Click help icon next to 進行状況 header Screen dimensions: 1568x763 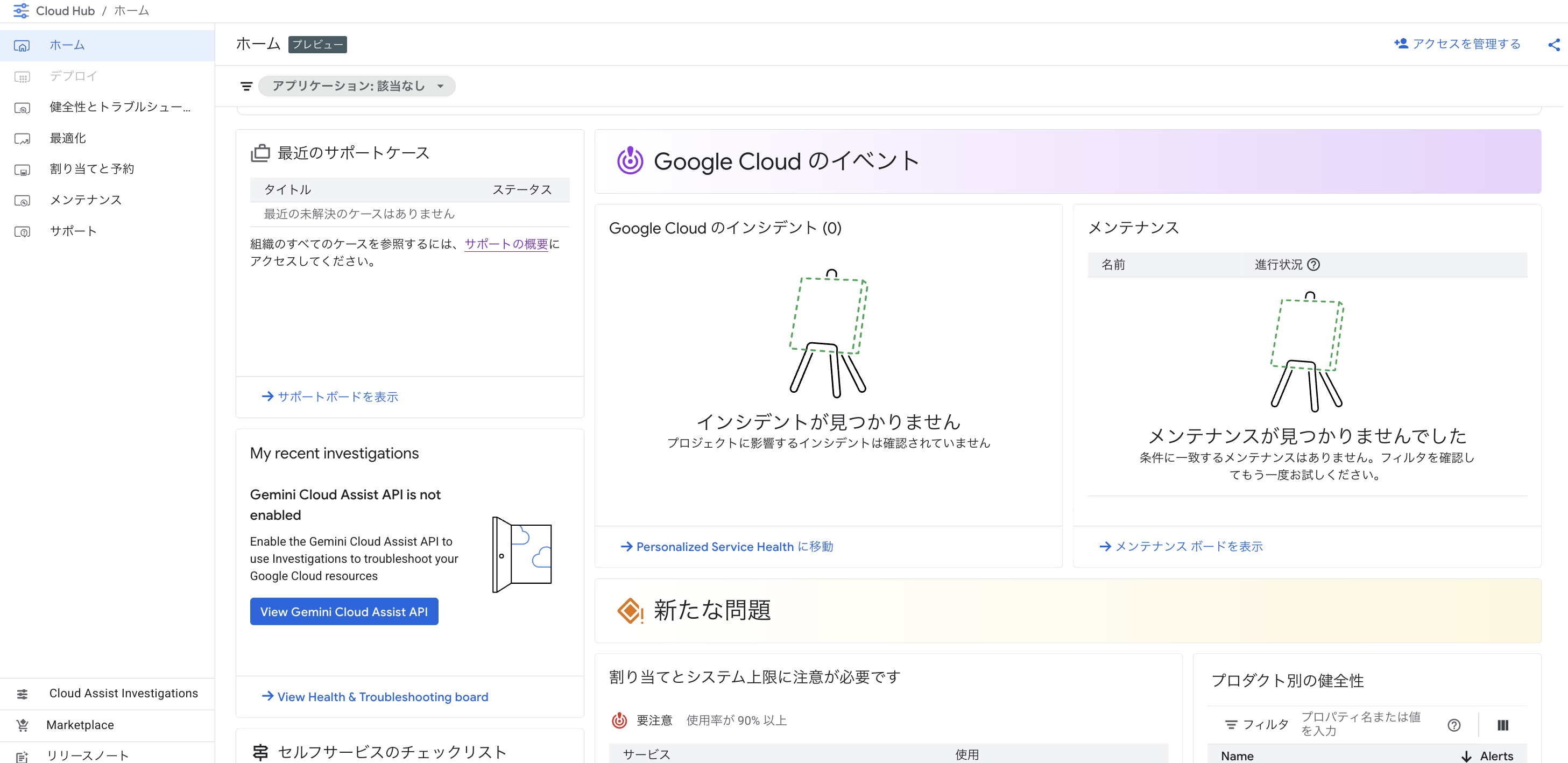[1313, 265]
